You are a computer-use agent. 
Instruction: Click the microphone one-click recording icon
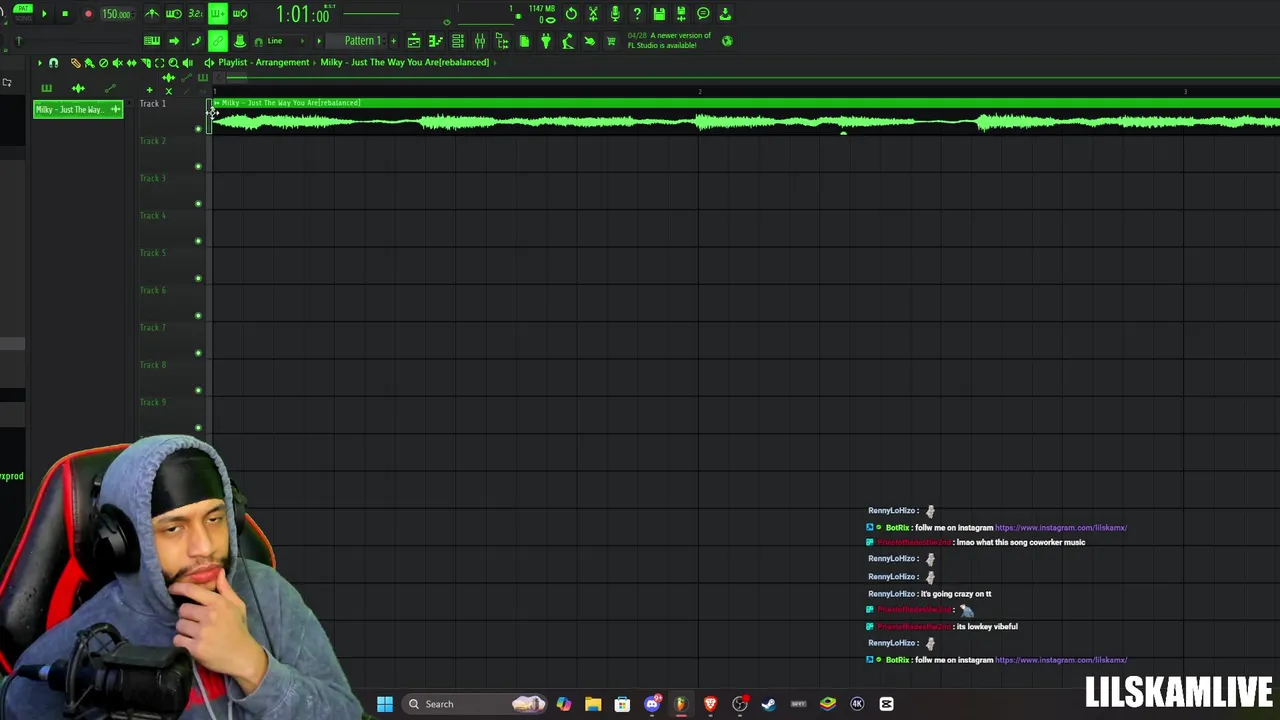coord(615,14)
